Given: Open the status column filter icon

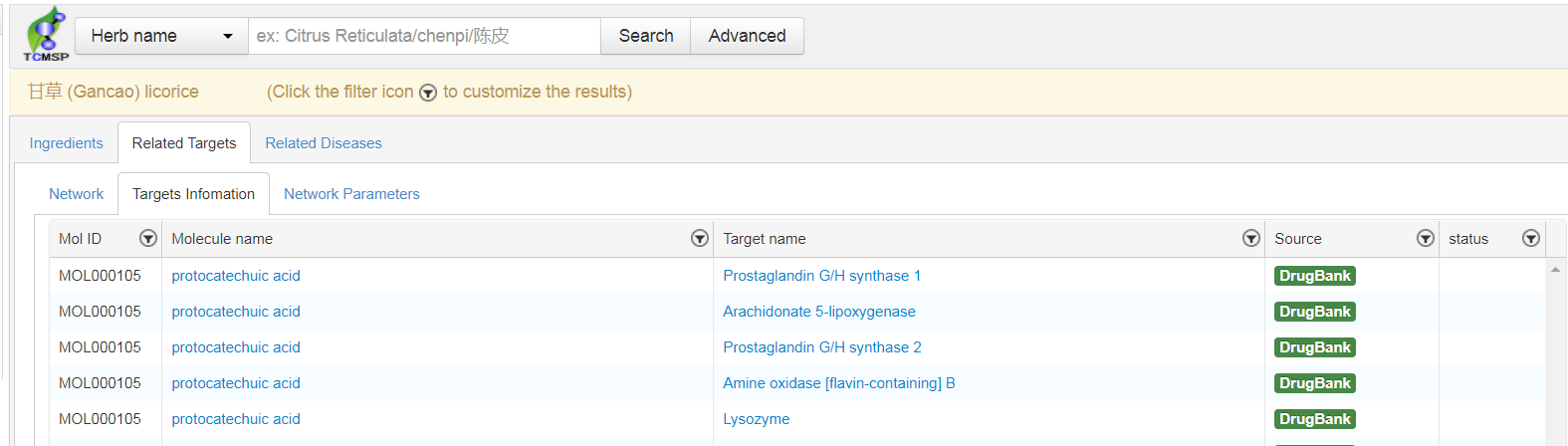Looking at the screenshot, I should coord(1531,238).
